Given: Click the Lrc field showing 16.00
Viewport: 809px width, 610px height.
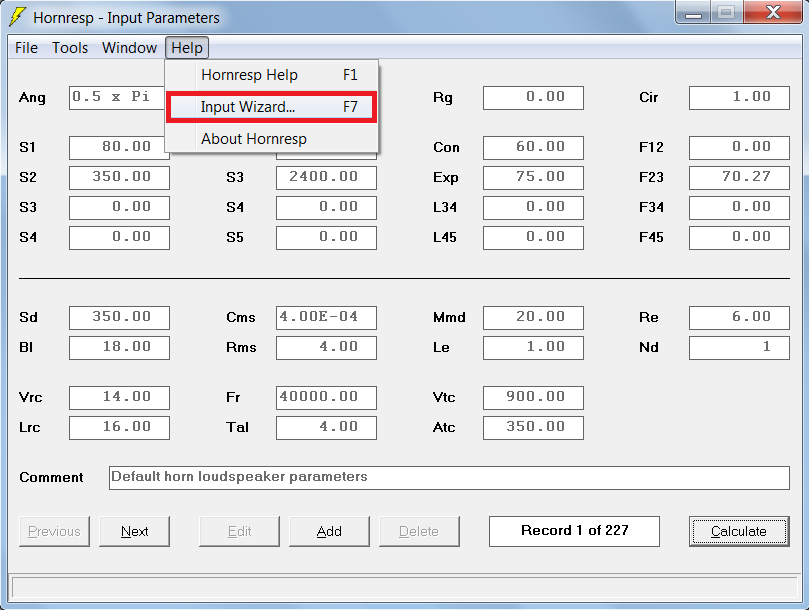Looking at the screenshot, I should pos(119,427).
